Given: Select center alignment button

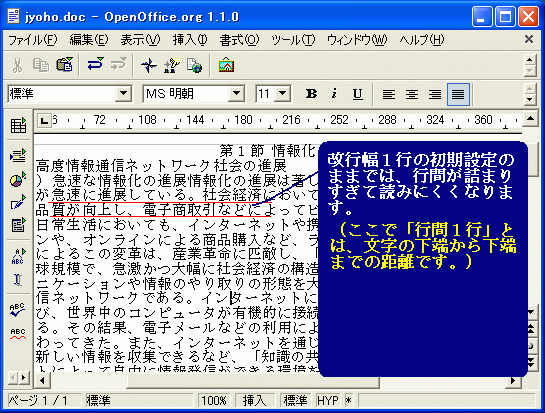Looking at the screenshot, I should [x=412, y=94].
